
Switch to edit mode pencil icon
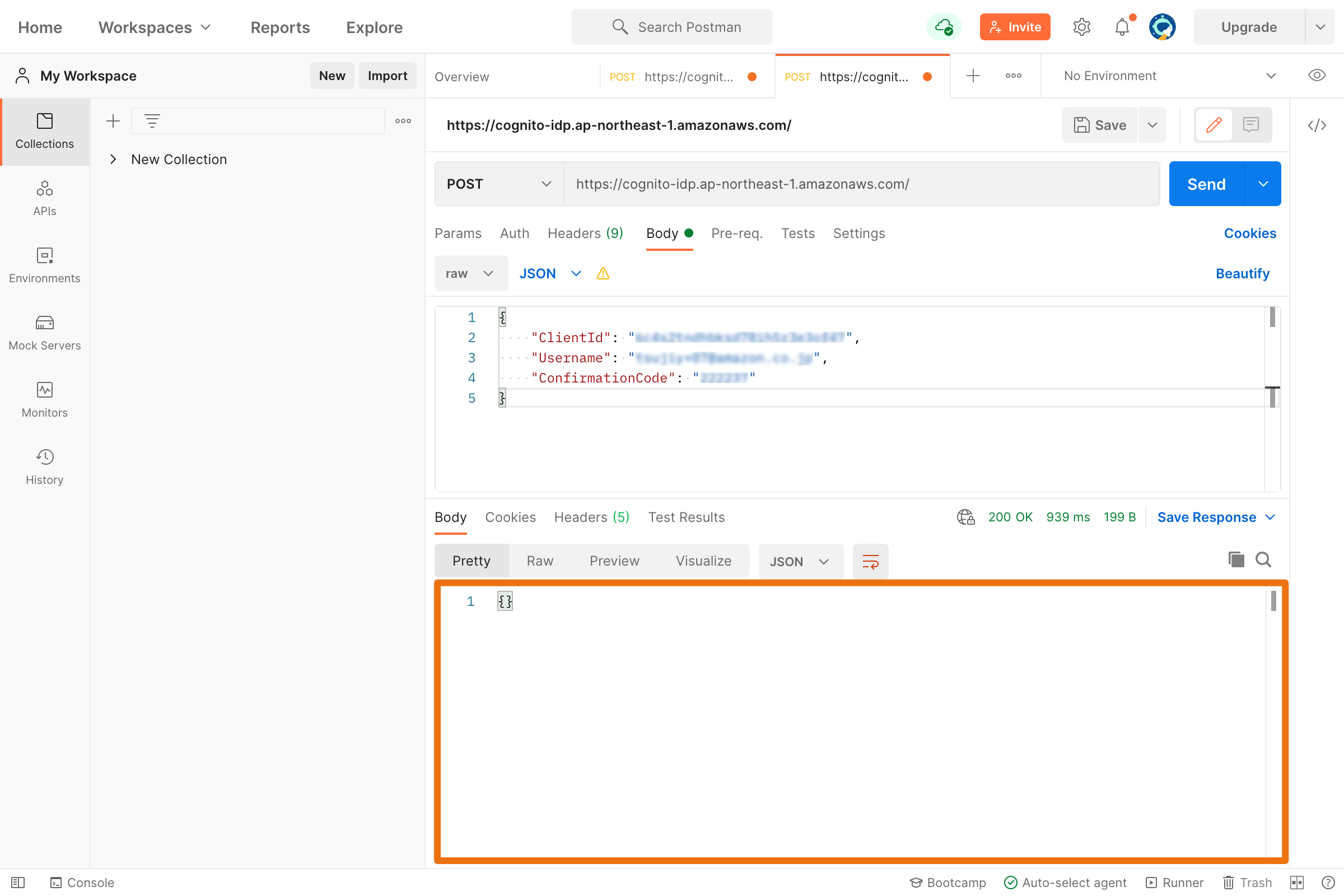[1214, 124]
